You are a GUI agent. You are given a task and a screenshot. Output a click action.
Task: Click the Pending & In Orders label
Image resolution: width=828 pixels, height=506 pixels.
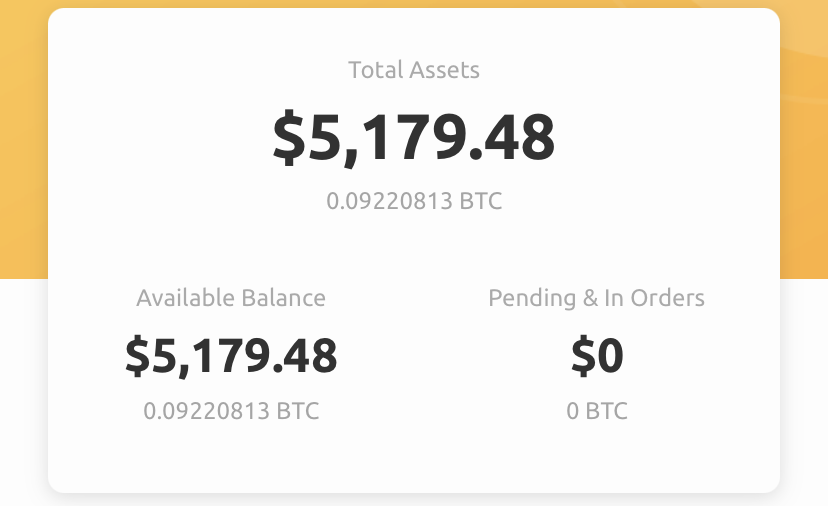tap(597, 299)
